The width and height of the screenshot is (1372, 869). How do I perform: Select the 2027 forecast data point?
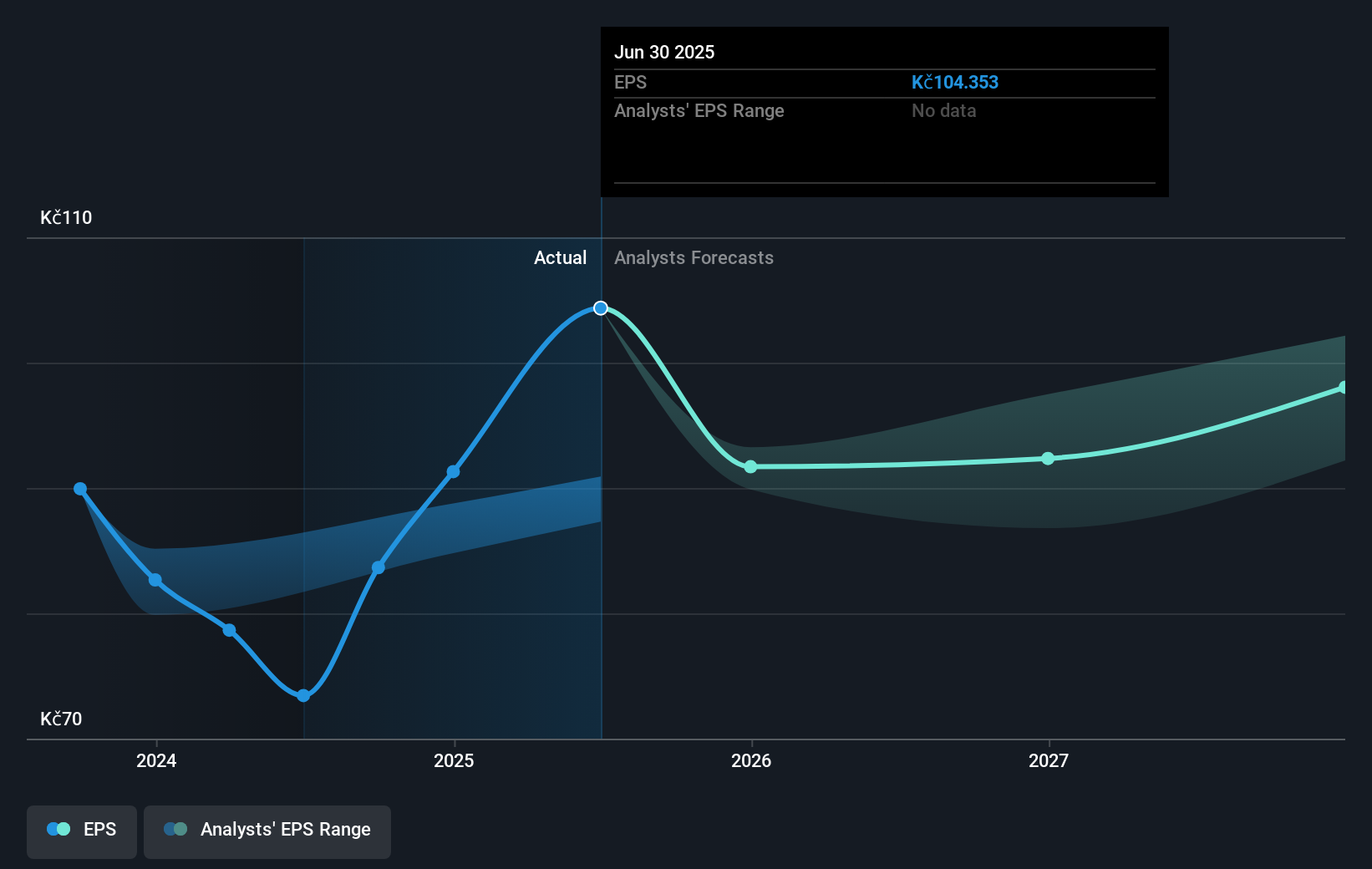tap(1047, 458)
